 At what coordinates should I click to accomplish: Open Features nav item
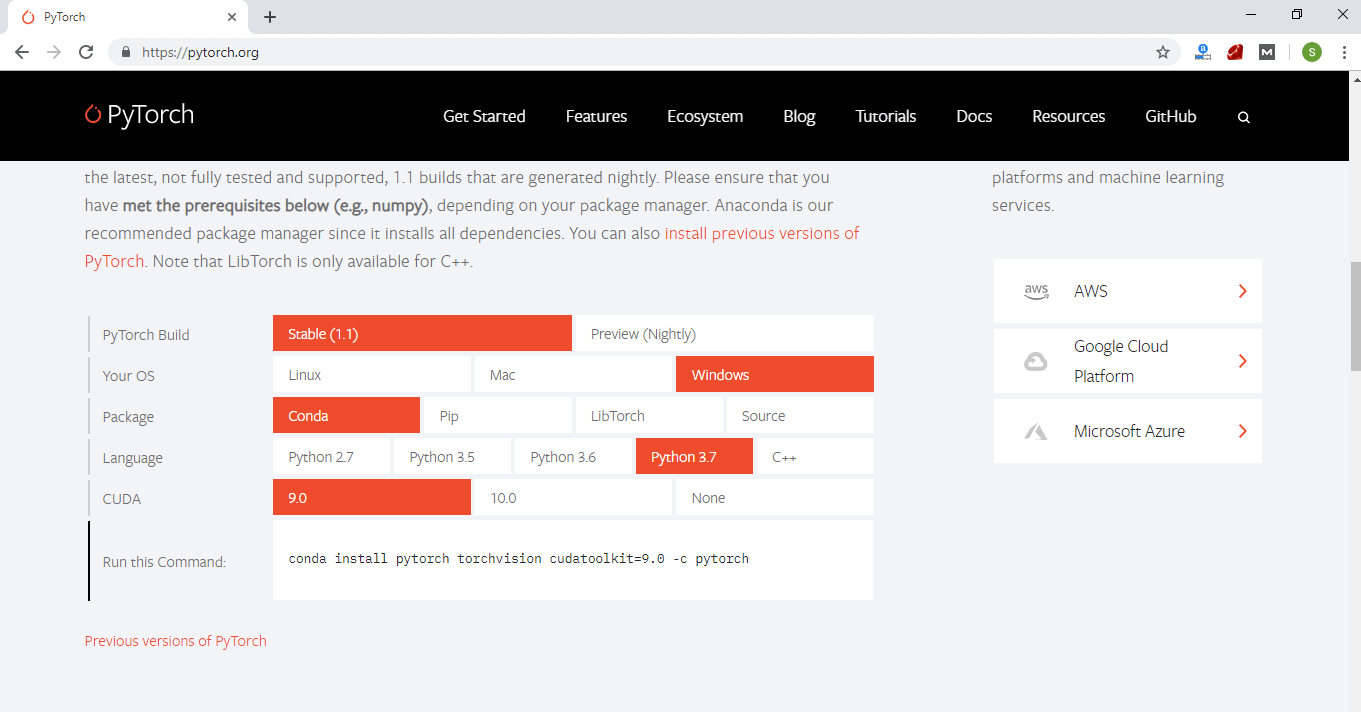(x=596, y=116)
